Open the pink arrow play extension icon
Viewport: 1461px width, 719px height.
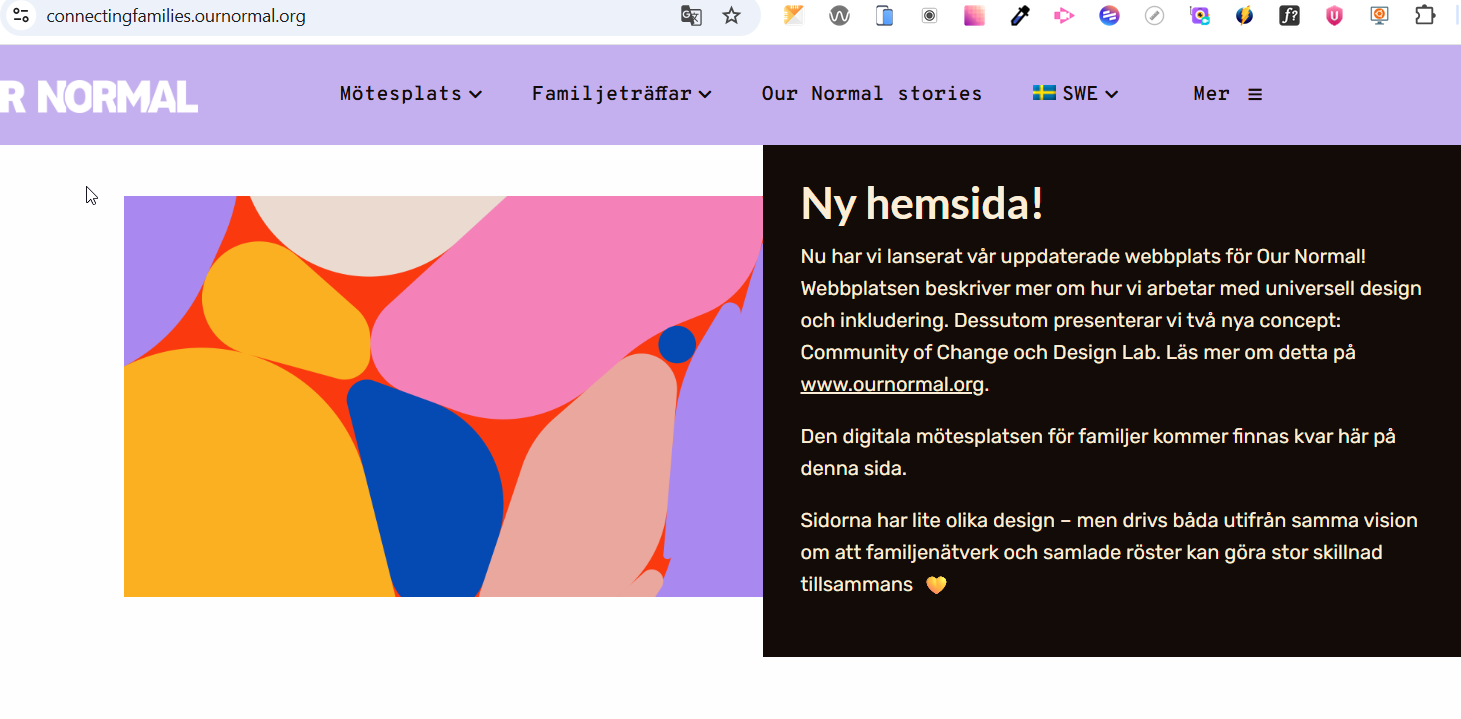click(1064, 16)
